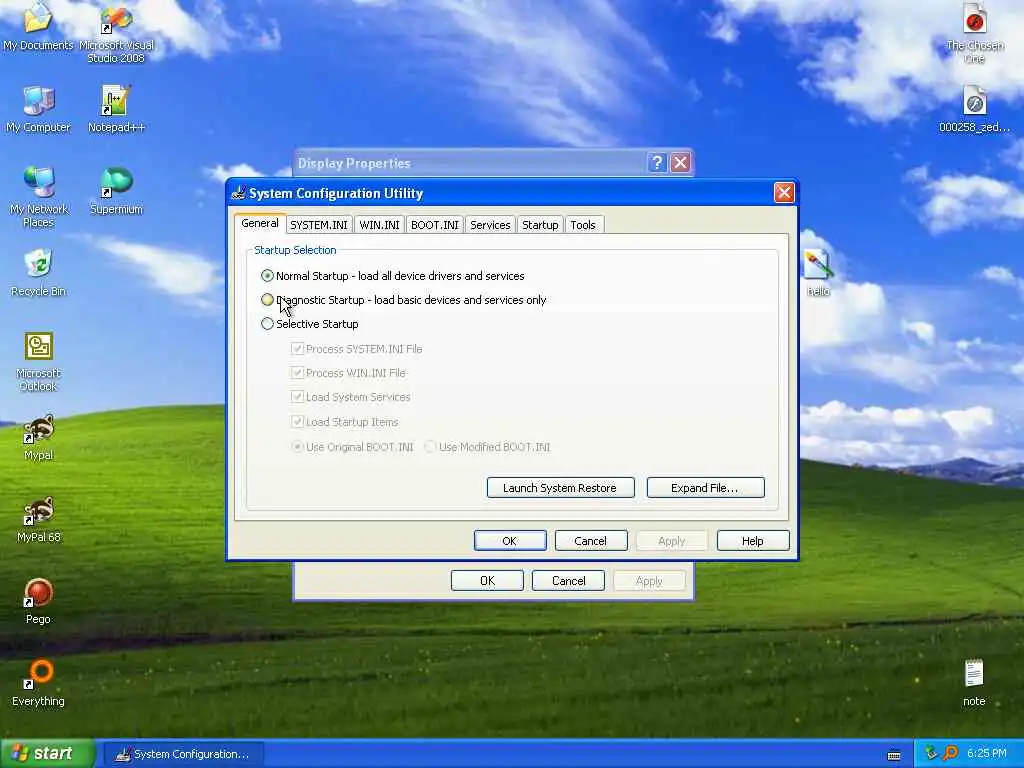Click the System Configuration Utility title icon
The height and width of the screenshot is (768, 1024).
pos(239,193)
